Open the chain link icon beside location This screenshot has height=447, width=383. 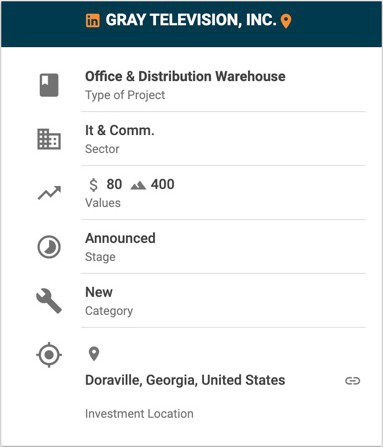353,381
